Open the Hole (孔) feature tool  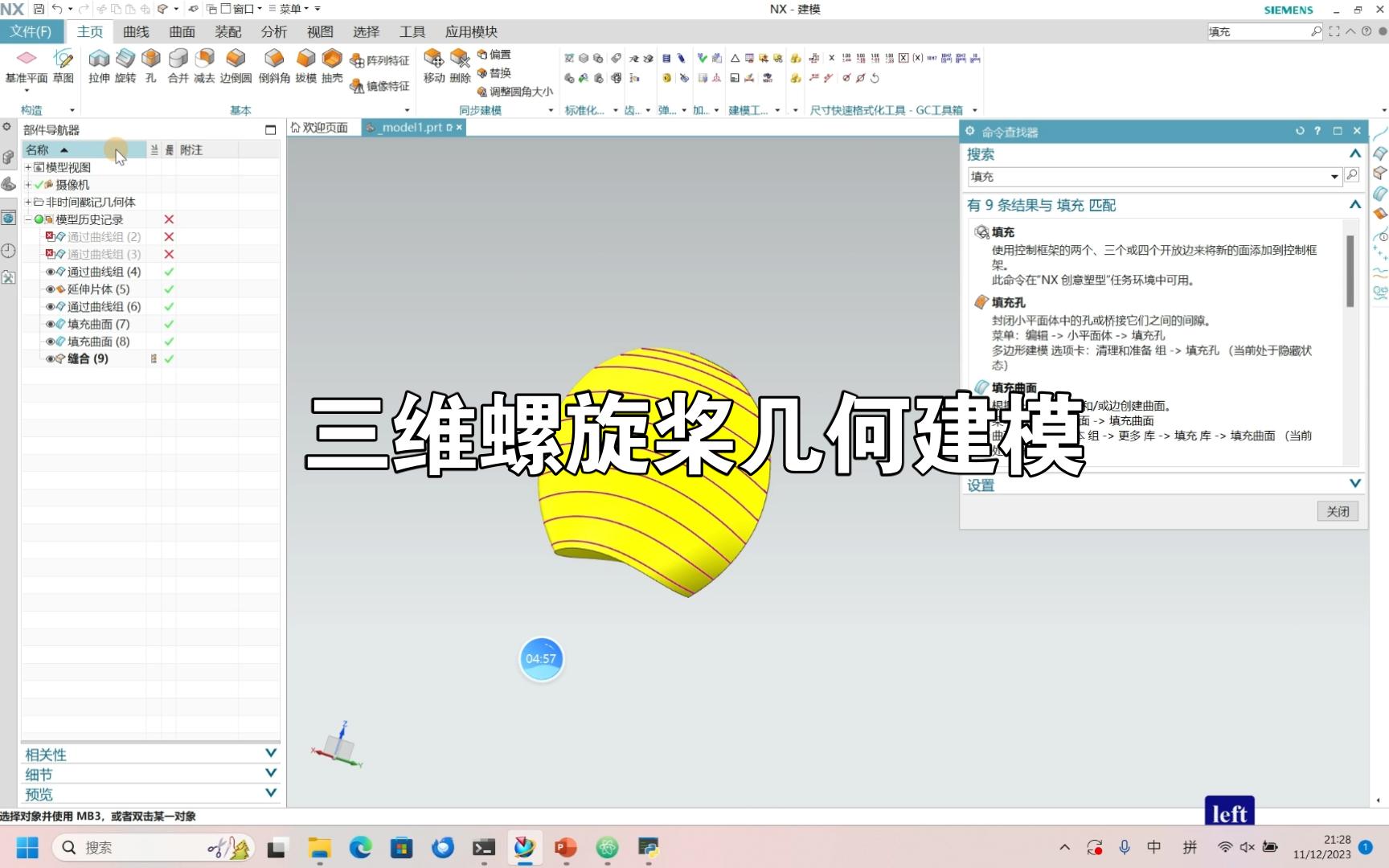(x=150, y=66)
